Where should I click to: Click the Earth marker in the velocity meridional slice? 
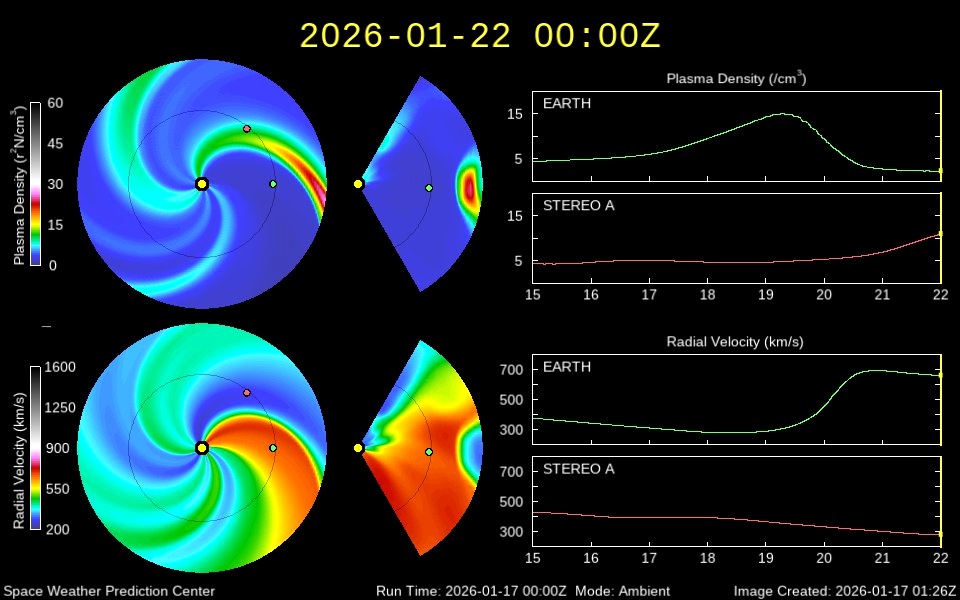(429, 452)
